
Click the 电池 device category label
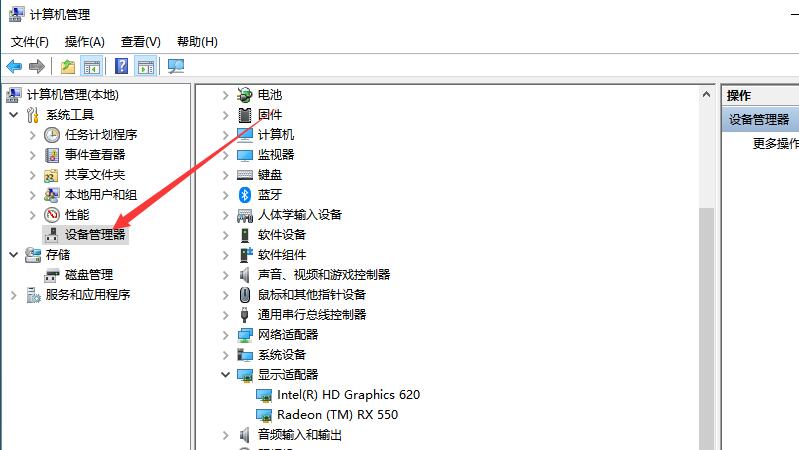click(x=270, y=95)
